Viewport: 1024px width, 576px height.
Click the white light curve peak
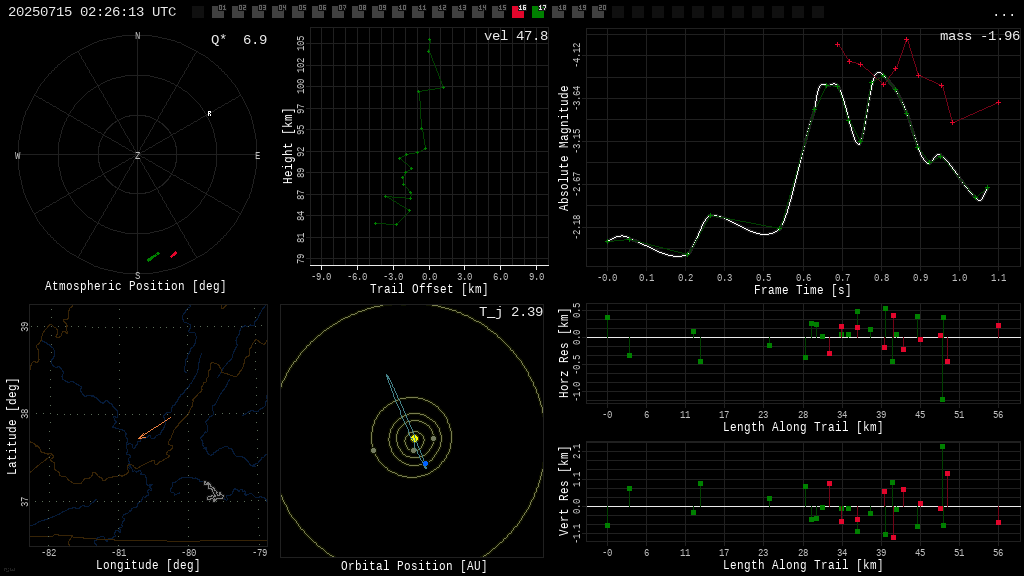pos(829,84)
